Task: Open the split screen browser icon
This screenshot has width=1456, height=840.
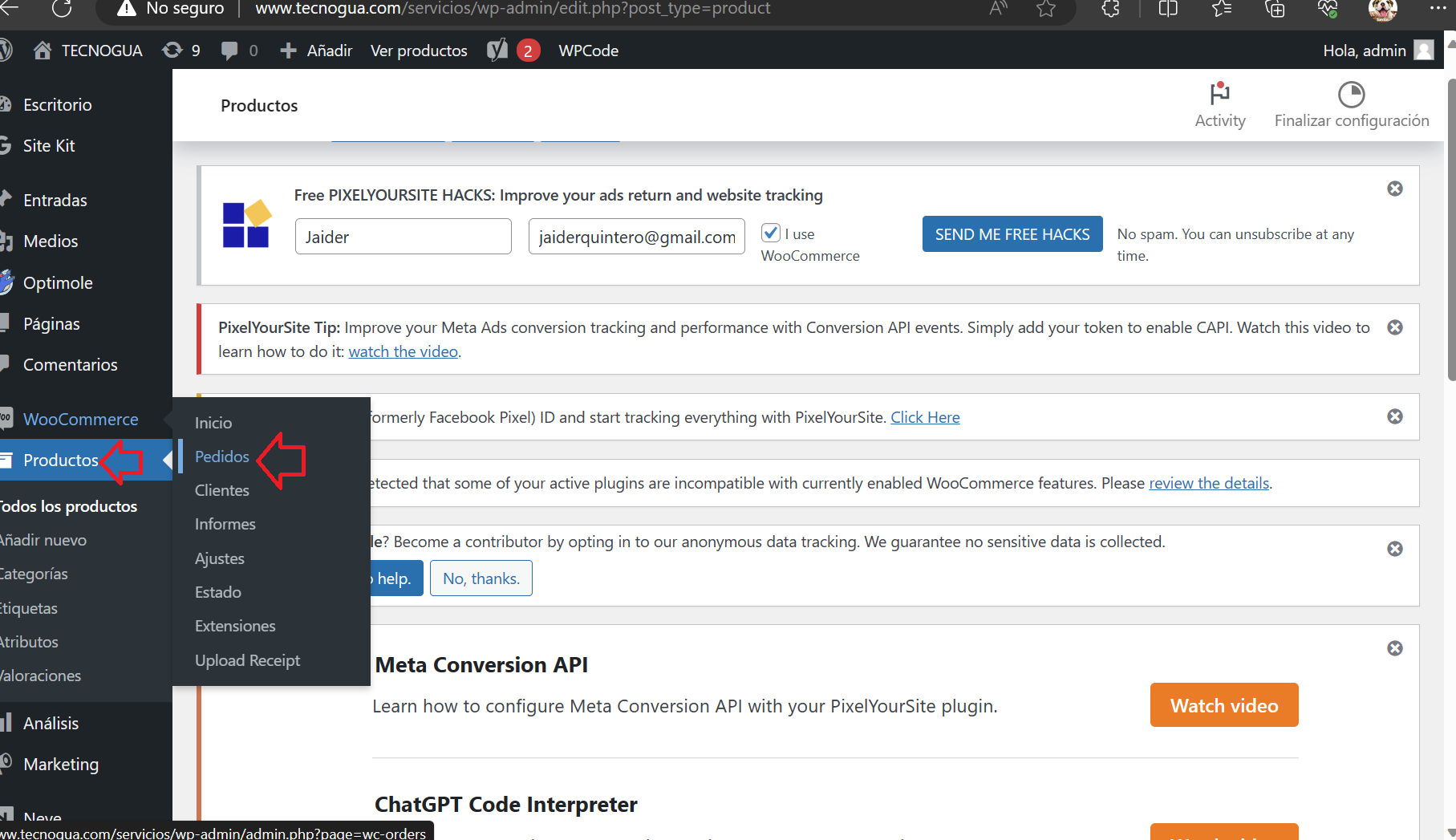Action: click(x=1168, y=9)
